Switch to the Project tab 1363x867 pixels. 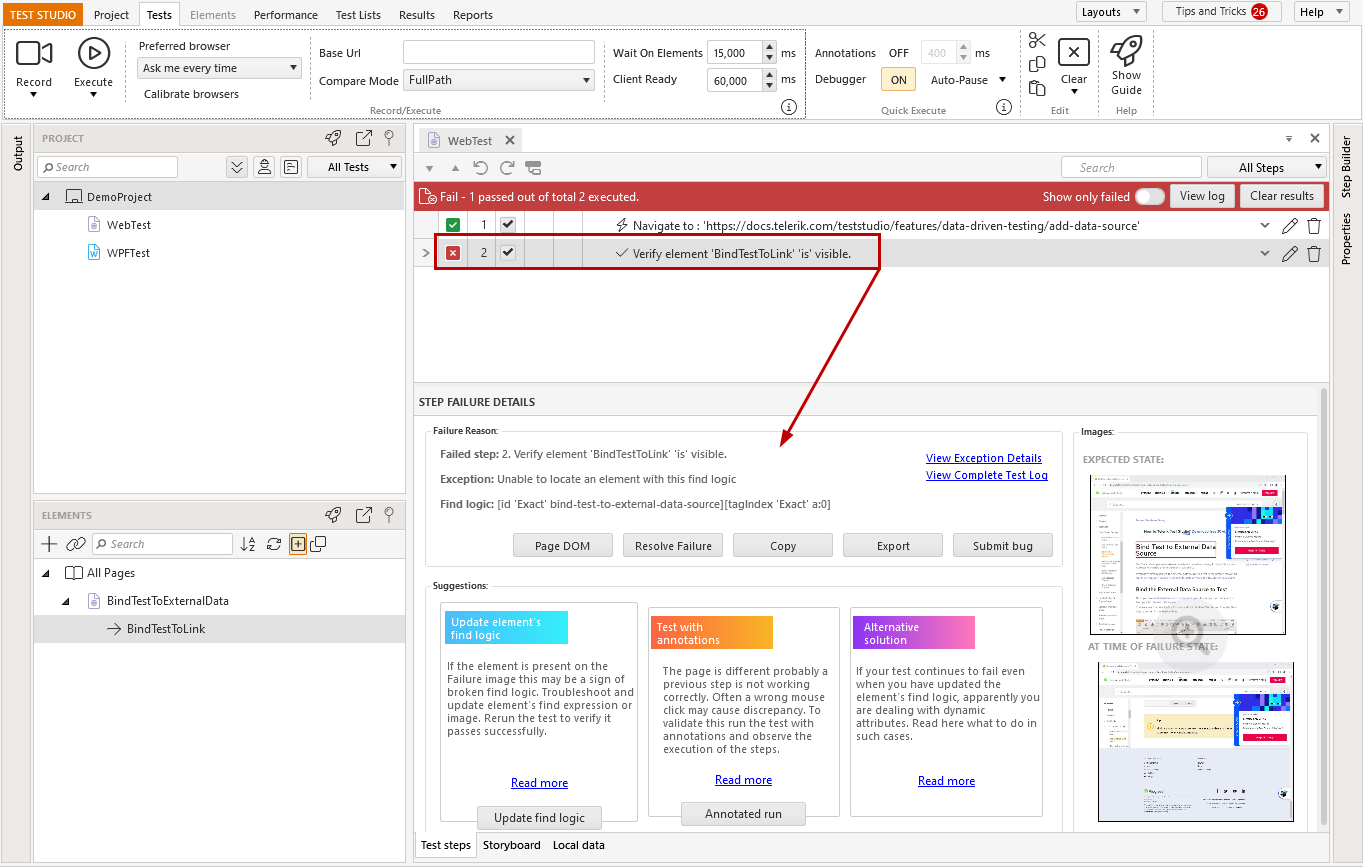[111, 15]
